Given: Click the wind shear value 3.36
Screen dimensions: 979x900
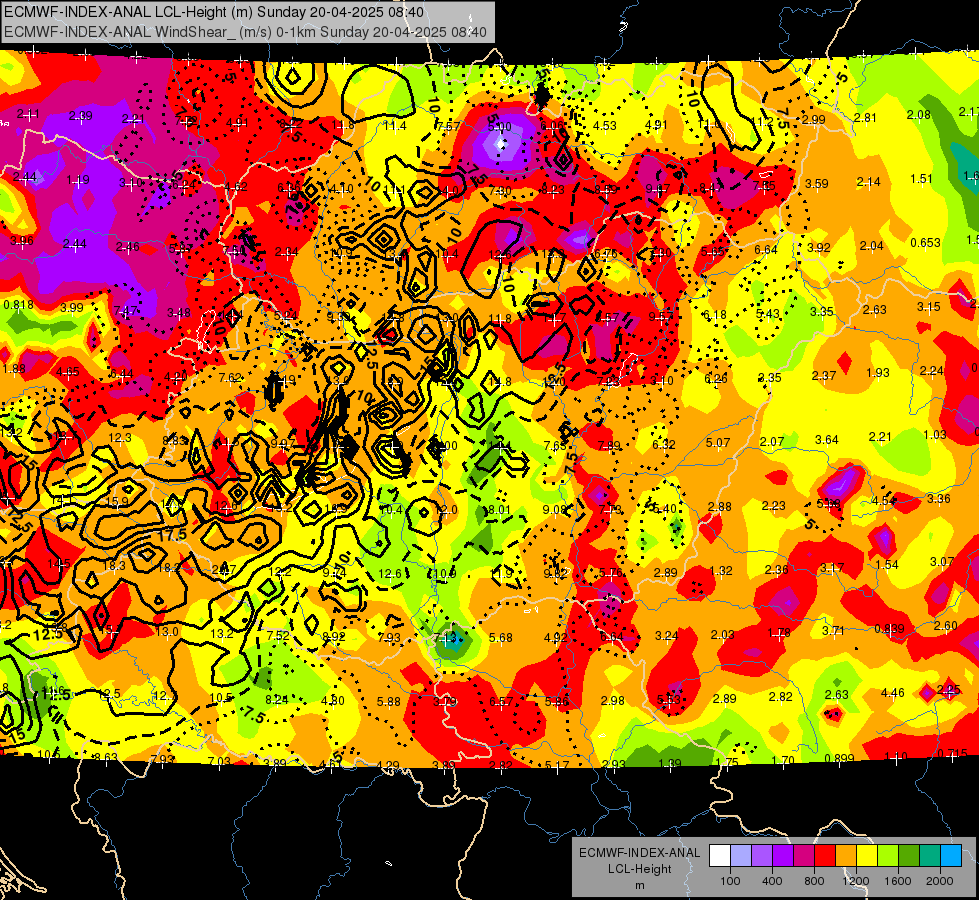Looking at the screenshot, I should pos(938,498).
